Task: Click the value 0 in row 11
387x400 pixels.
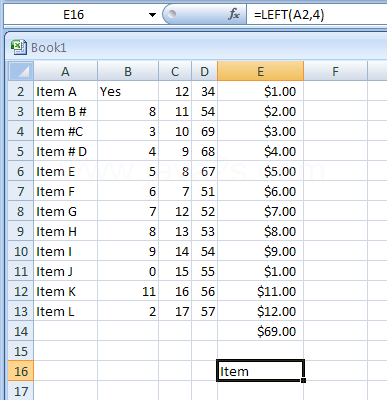Action: click(128, 271)
